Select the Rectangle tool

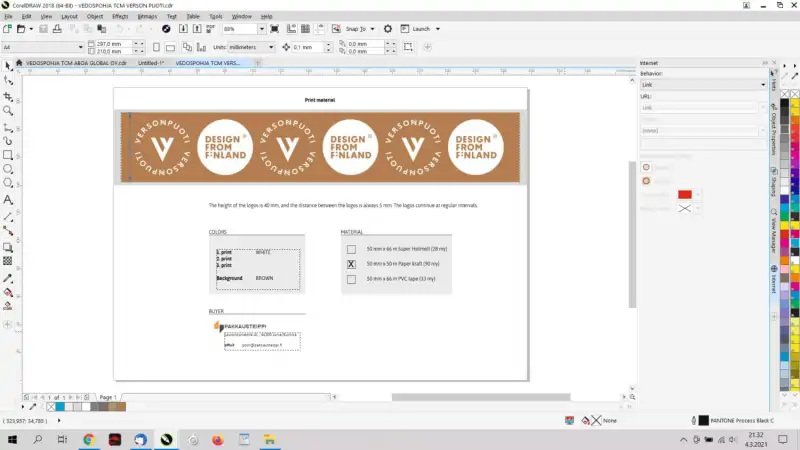tap(8, 155)
